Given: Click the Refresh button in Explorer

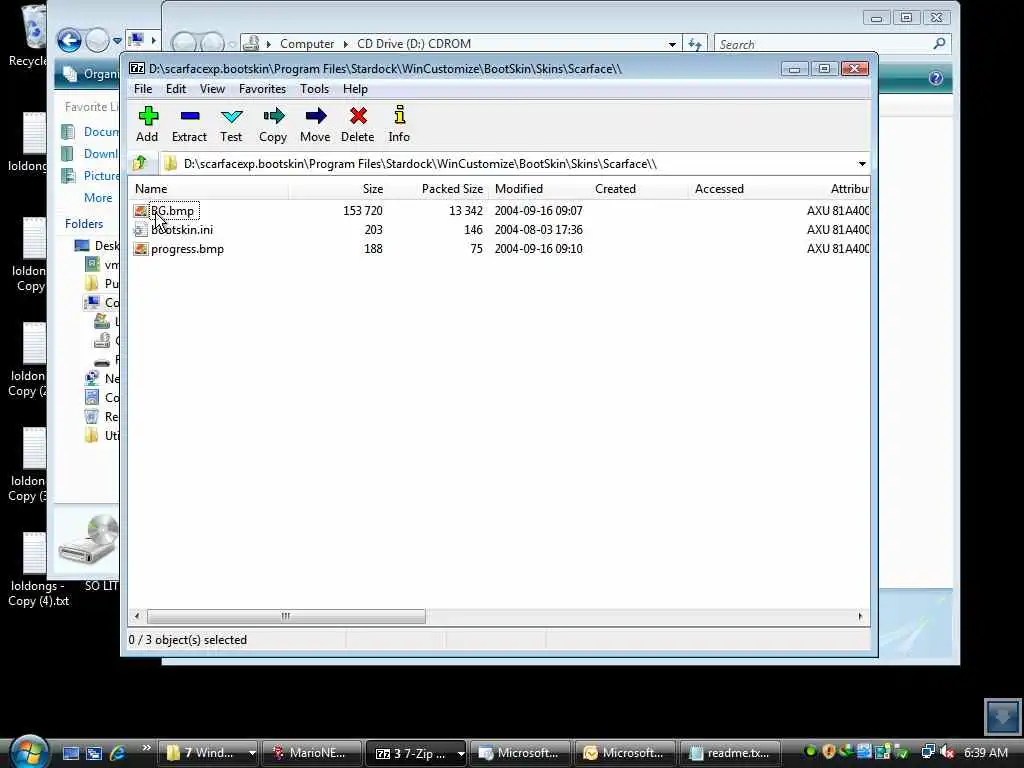Looking at the screenshot, I should (x=695, y=44).
